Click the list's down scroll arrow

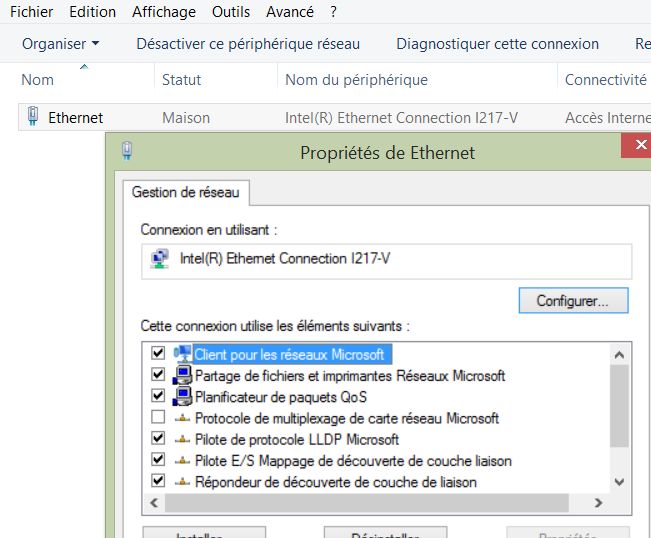(x=619, y=482)
